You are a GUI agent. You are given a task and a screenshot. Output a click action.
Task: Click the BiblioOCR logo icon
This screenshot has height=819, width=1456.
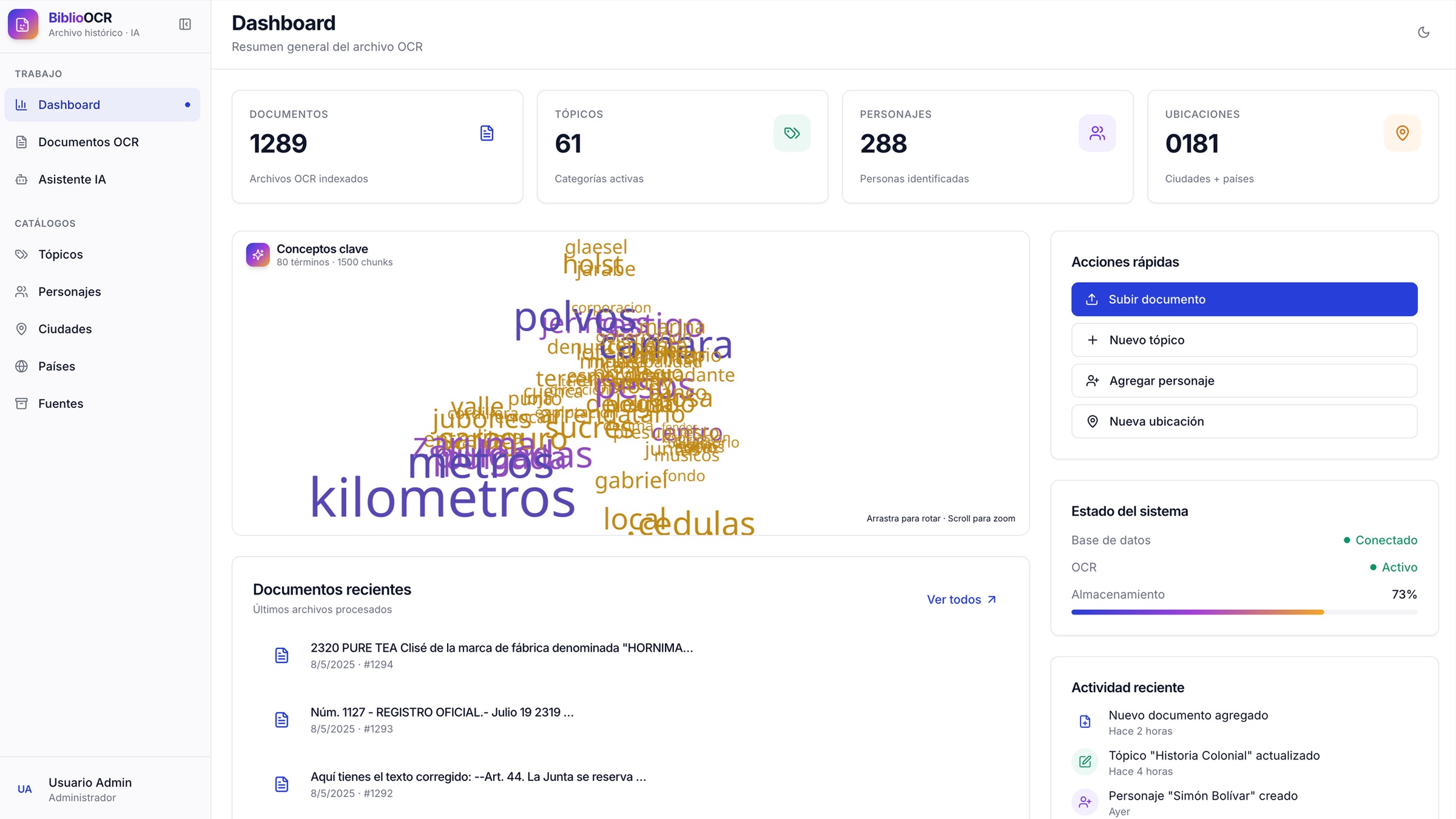(23, 24)
